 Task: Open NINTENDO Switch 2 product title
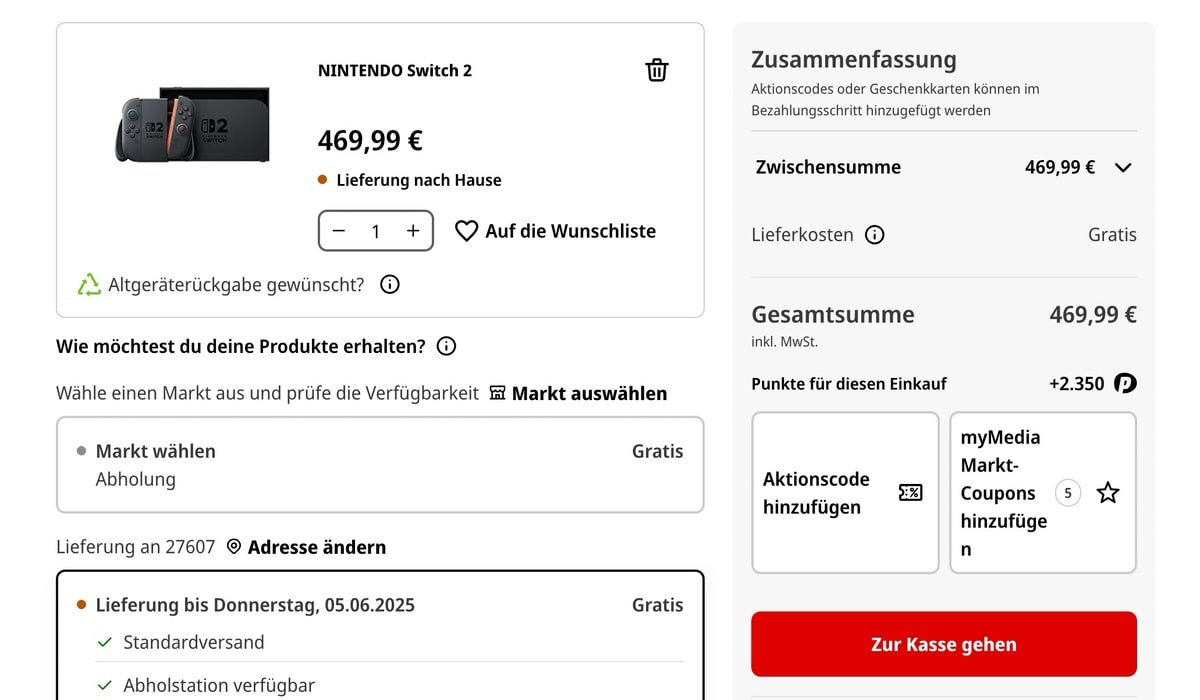coord(394,70)
